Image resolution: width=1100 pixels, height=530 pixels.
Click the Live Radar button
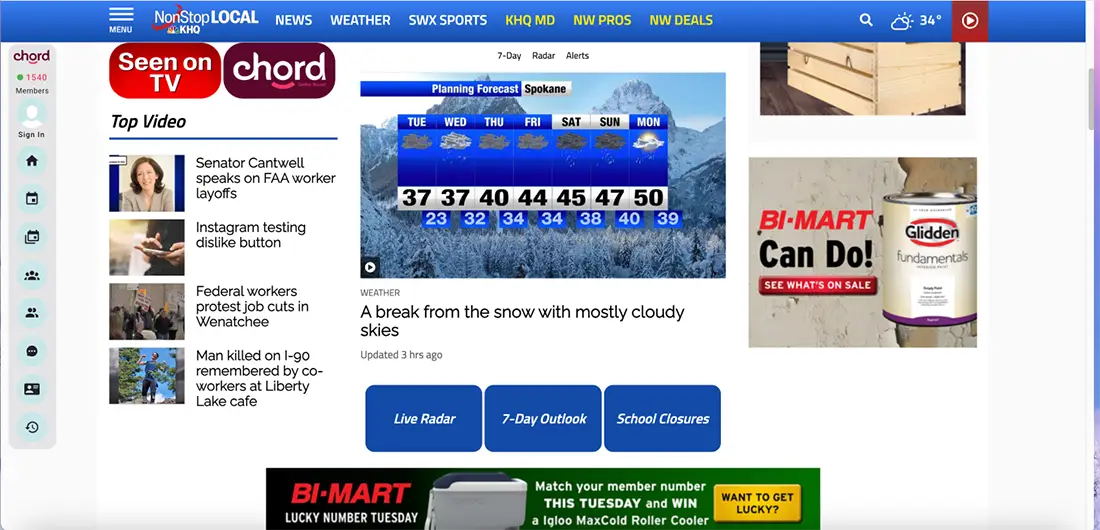424,418
